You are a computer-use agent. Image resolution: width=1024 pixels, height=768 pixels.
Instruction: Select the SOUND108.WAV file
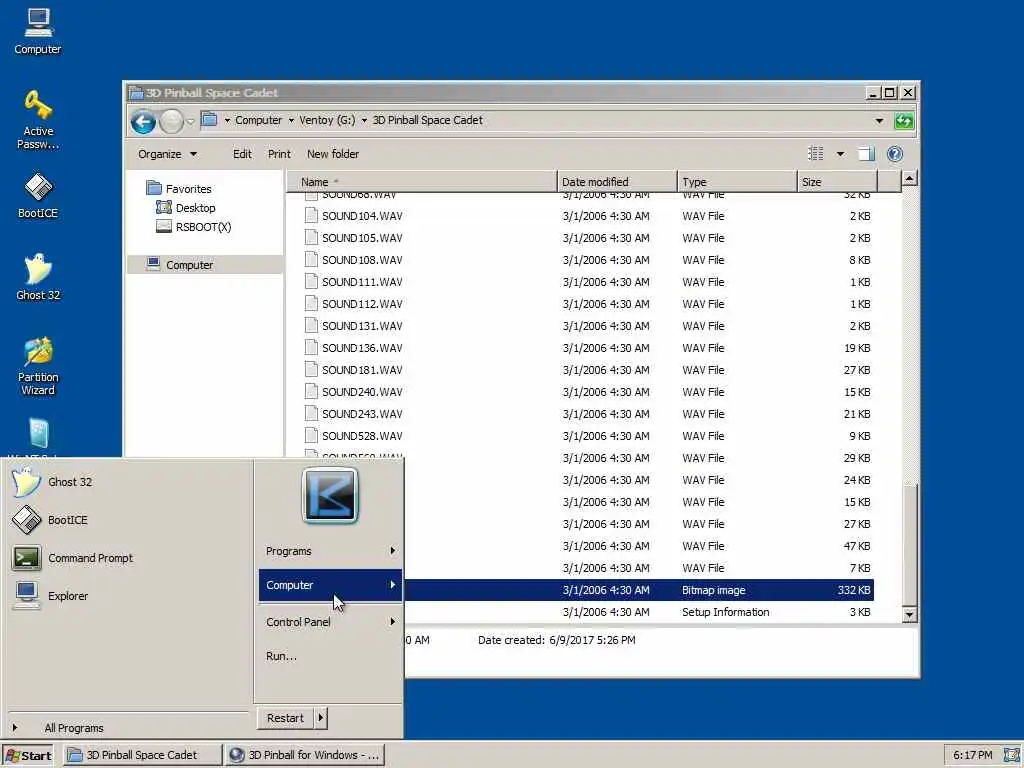(588, 260)
